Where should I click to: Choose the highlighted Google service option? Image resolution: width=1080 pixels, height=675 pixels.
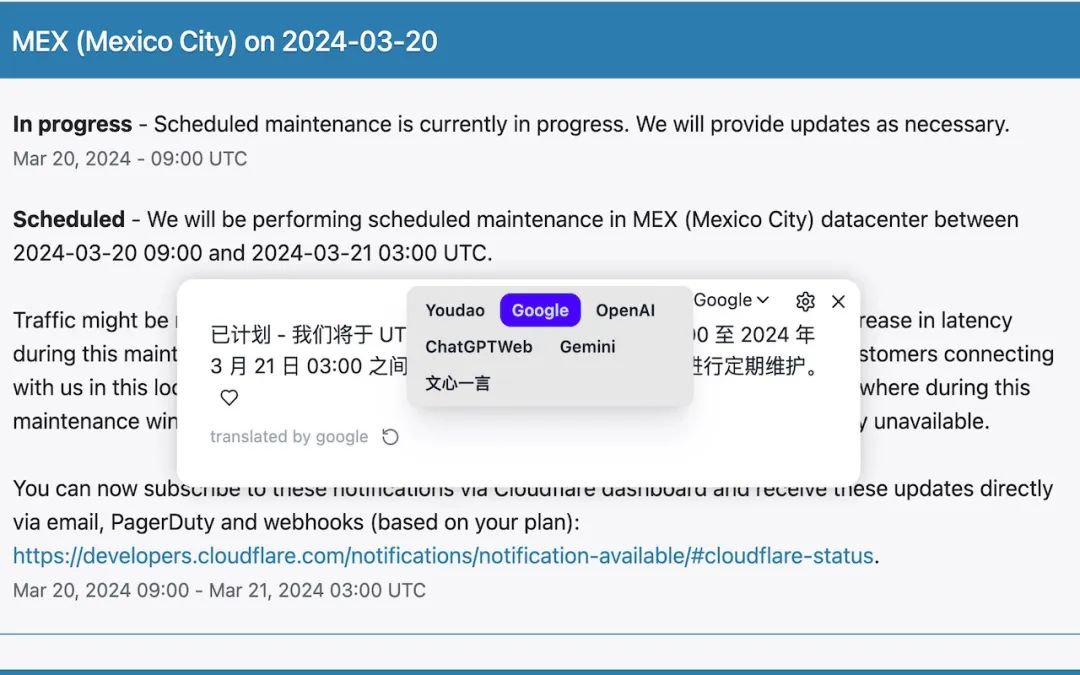tap(540, 310)
